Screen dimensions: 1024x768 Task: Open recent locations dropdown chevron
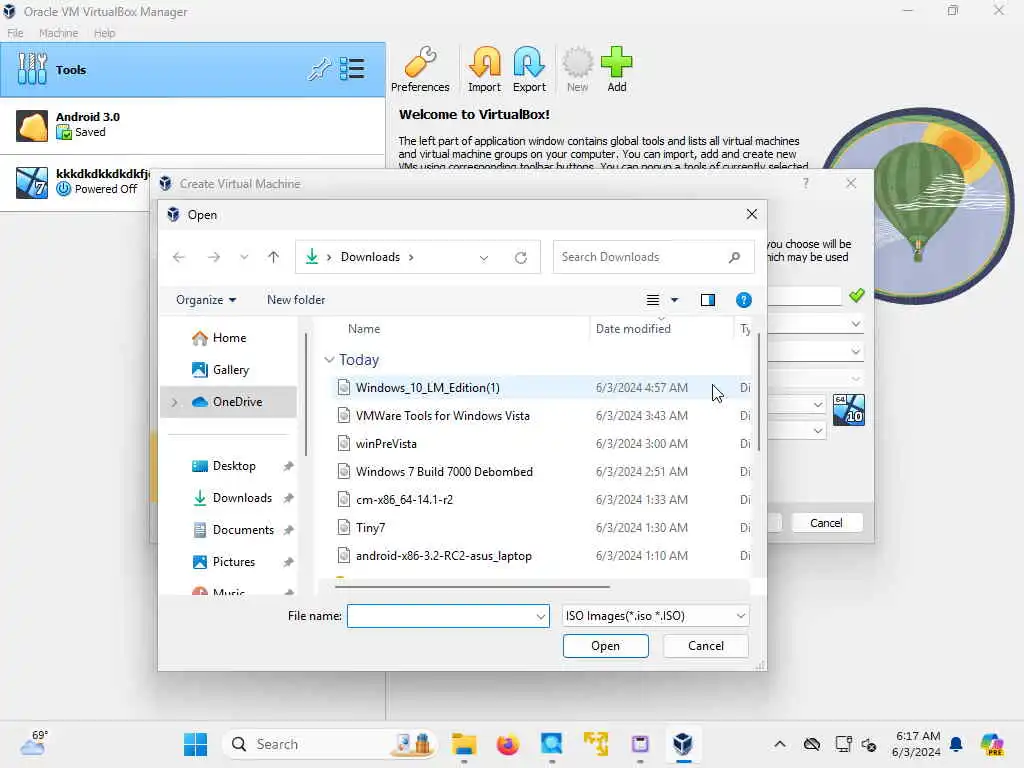pyautogui.click(x=244, y=257)
